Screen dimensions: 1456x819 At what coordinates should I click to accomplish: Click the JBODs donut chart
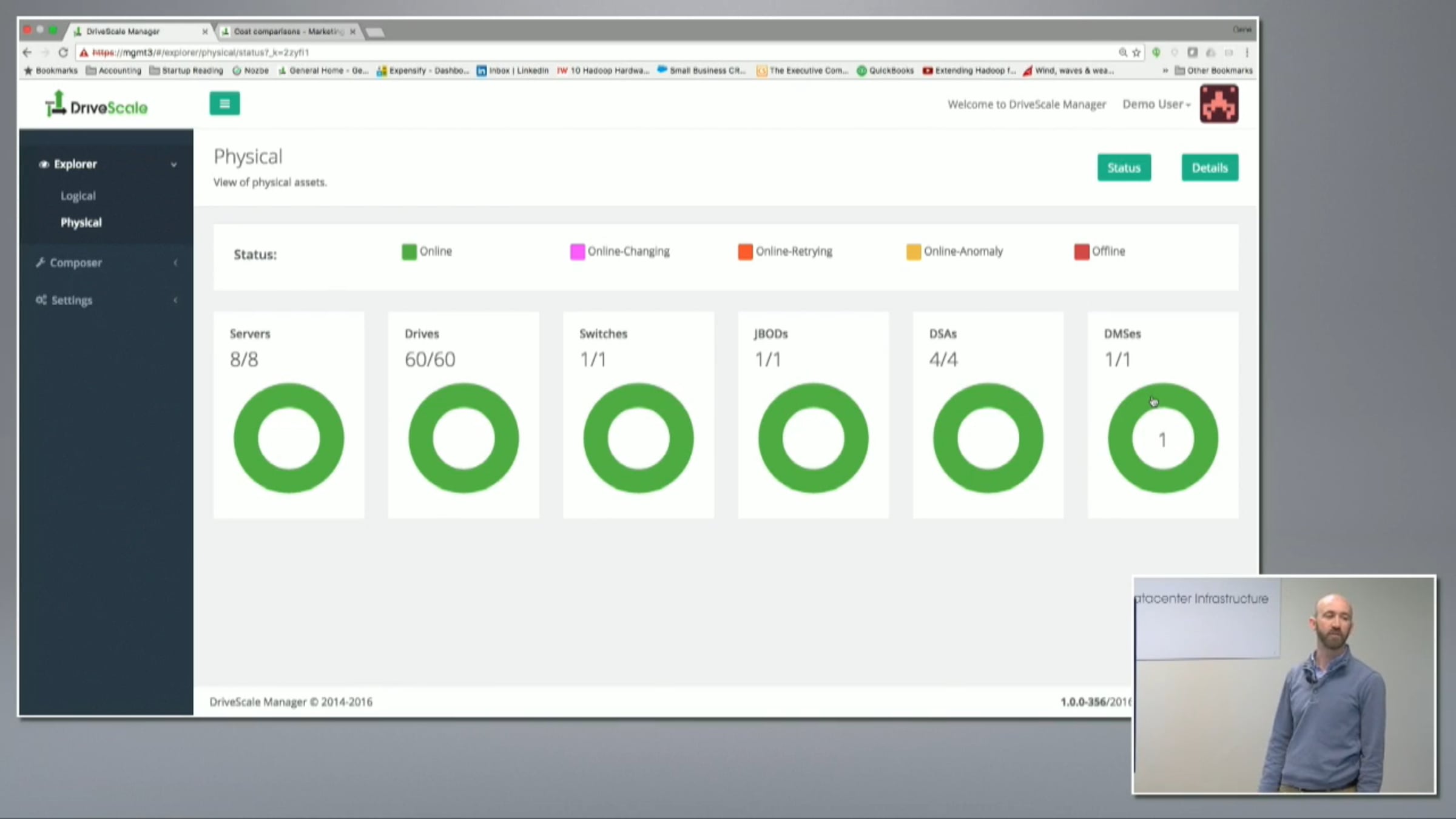pos(813,438)
